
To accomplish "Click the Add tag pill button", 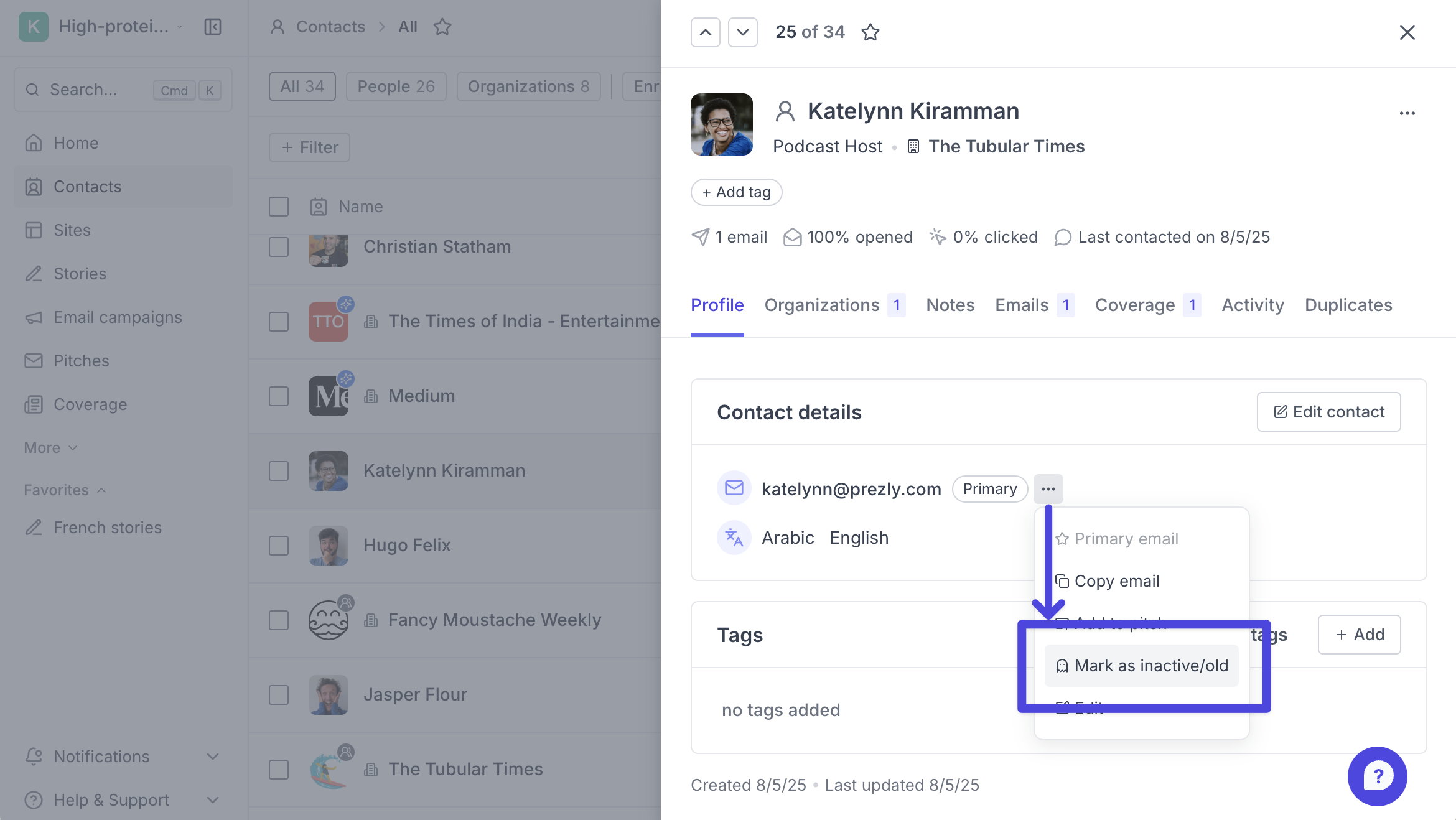I will [x=736, y=192].
